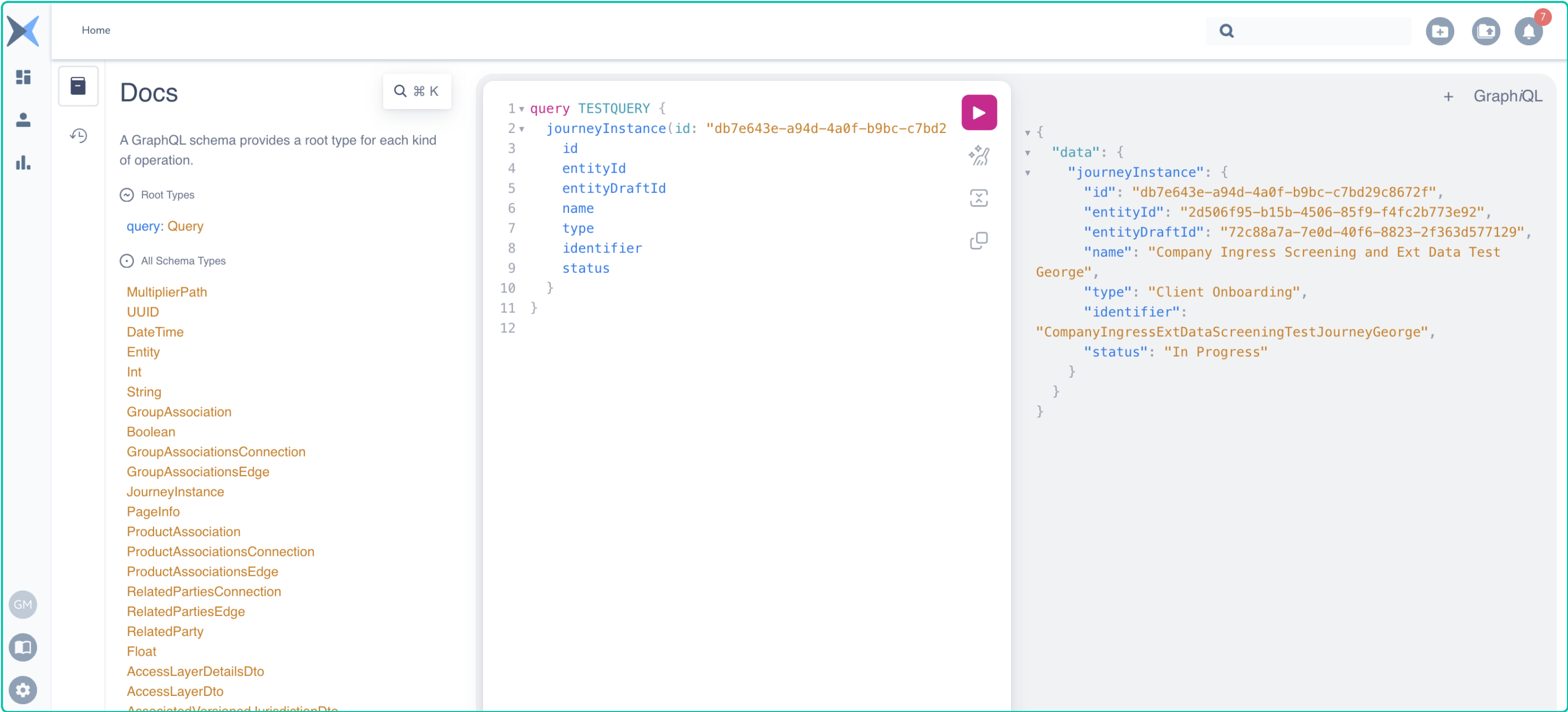1568x712 pixels.
Task: Click the Home breadcrumb
Action: pyautogui.click(x=96, y=30)
